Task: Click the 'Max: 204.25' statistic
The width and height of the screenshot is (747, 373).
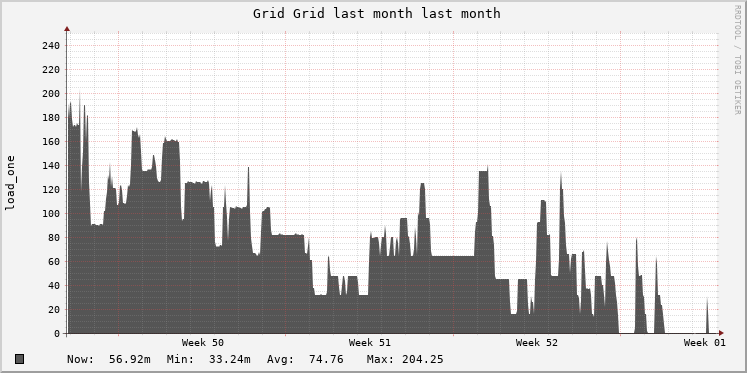Action: point(405,359)
